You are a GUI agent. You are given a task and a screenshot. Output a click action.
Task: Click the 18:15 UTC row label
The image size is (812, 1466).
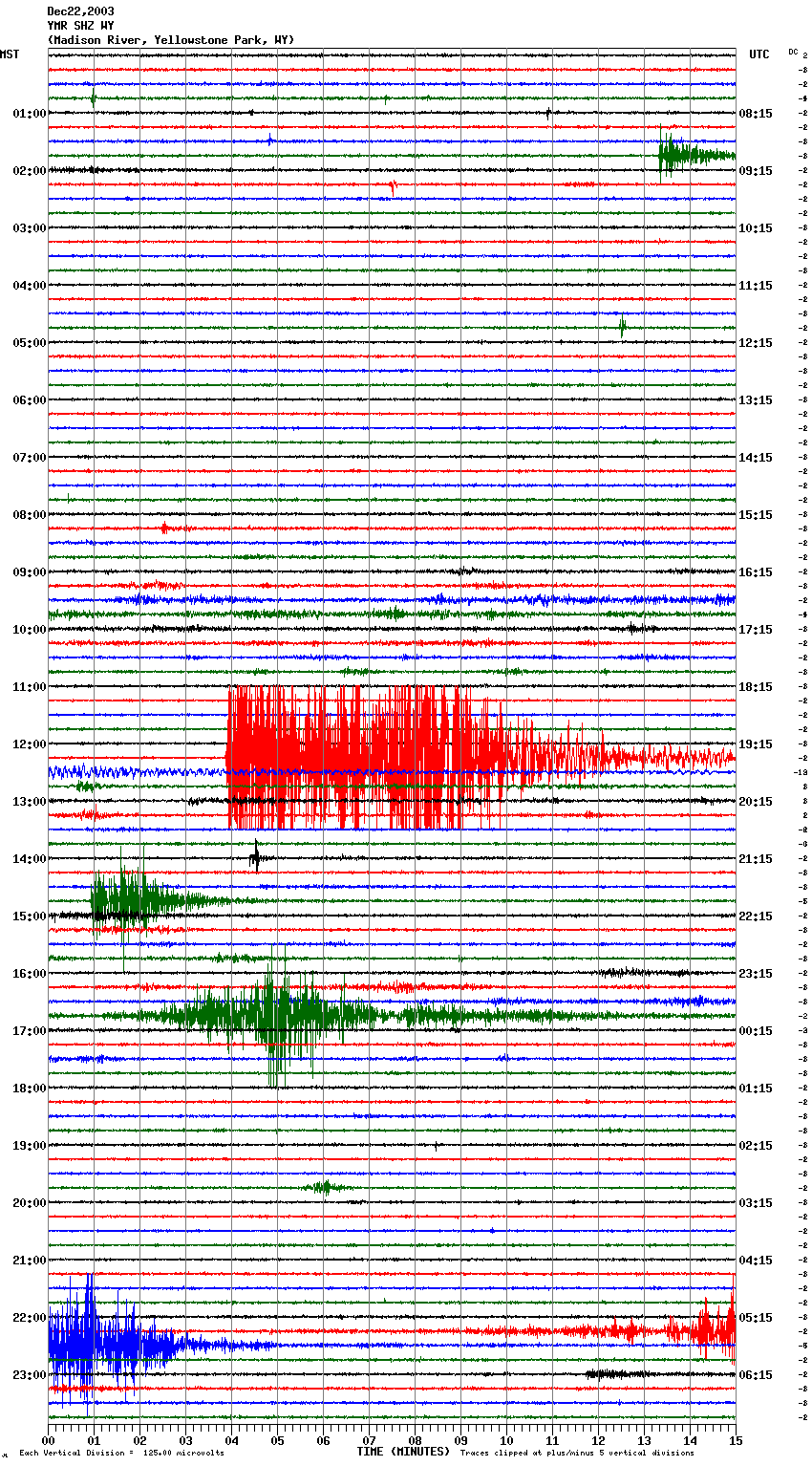tap(756, 687)
